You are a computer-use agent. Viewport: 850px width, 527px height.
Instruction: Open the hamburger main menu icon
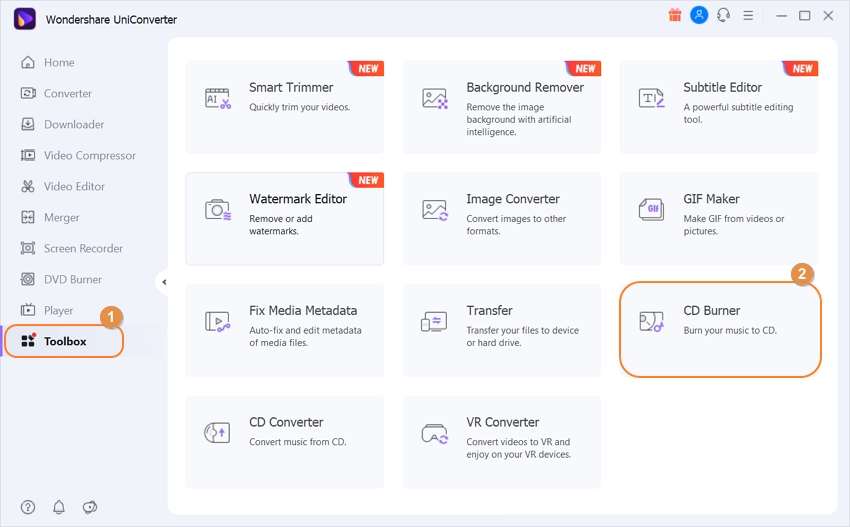tap(748, 16)
